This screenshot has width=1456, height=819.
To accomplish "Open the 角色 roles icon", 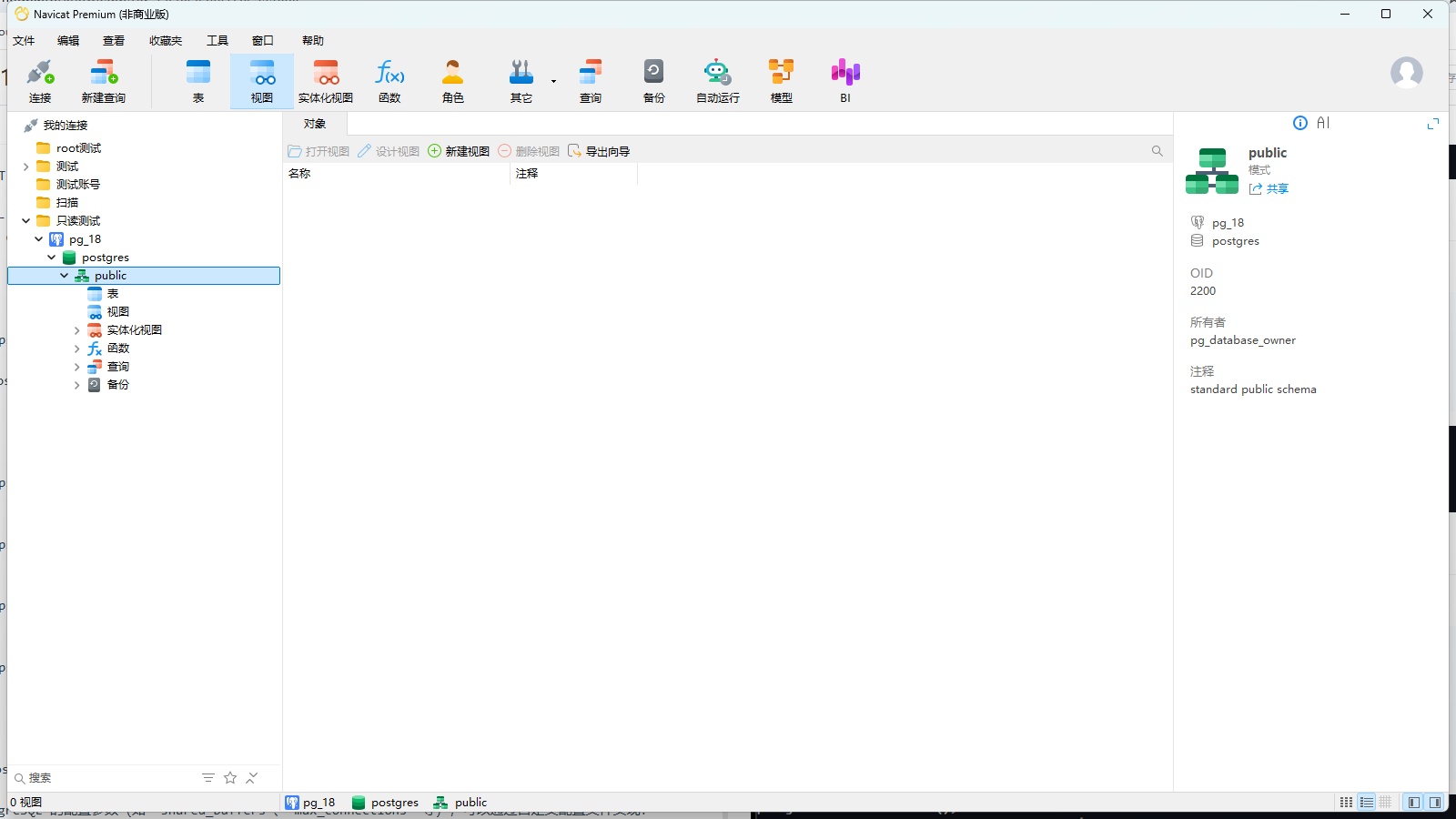I will (453, 81).
